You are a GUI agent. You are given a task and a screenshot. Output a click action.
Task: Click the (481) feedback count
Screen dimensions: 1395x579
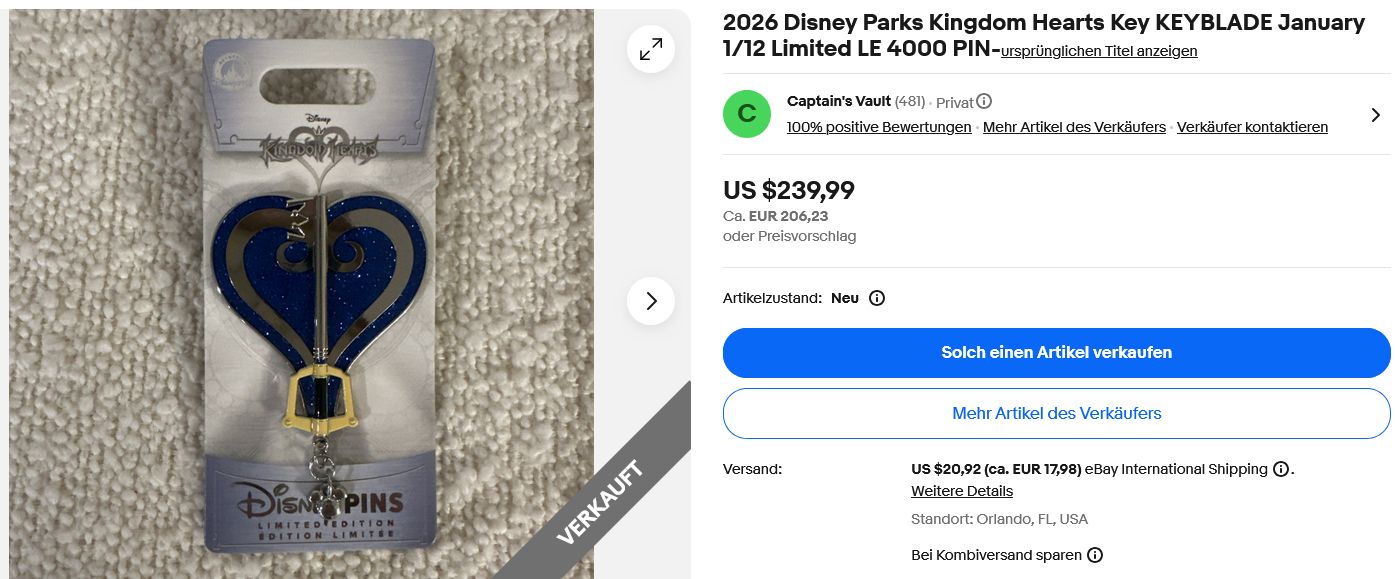pyautogui.click(x=909, y=101)
